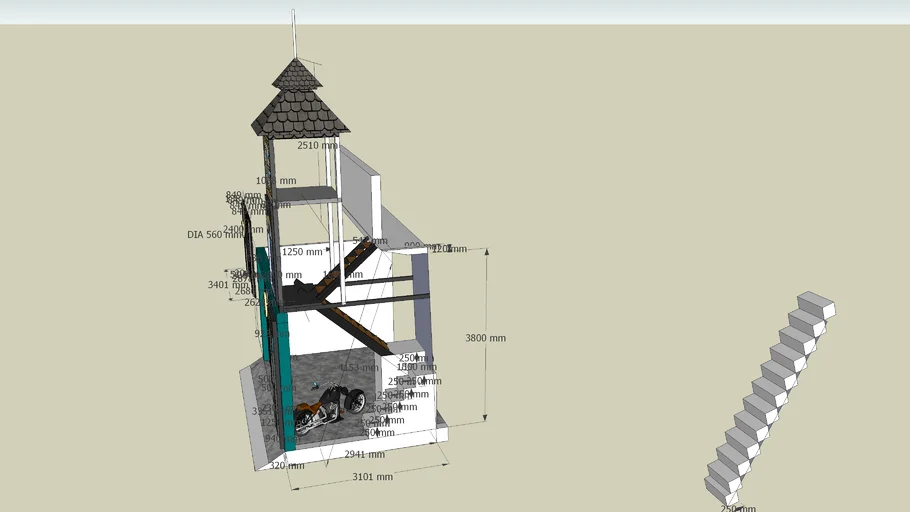Select the '3800 mm' height dimension label

click(485, 338)
